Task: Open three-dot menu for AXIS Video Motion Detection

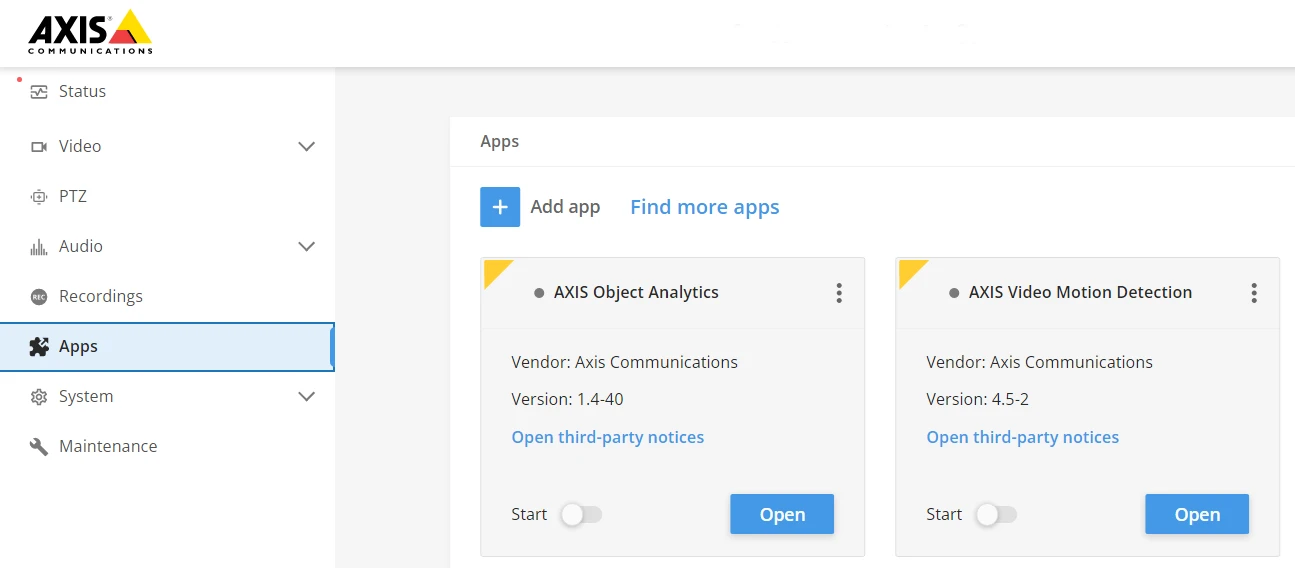Action: [x=1254, y=293]
